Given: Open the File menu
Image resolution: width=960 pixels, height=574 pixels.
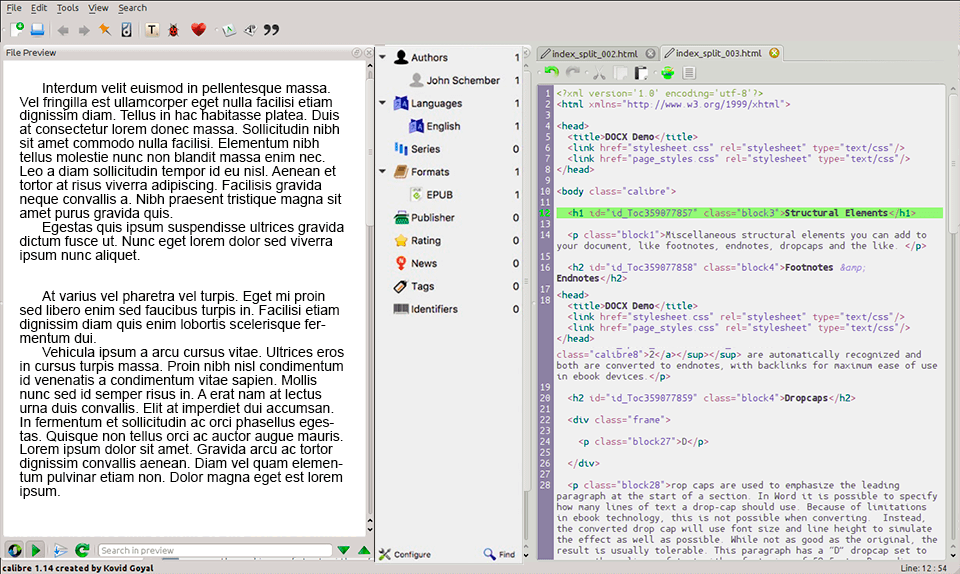Looking at the screenshot, I should [13, 8].
